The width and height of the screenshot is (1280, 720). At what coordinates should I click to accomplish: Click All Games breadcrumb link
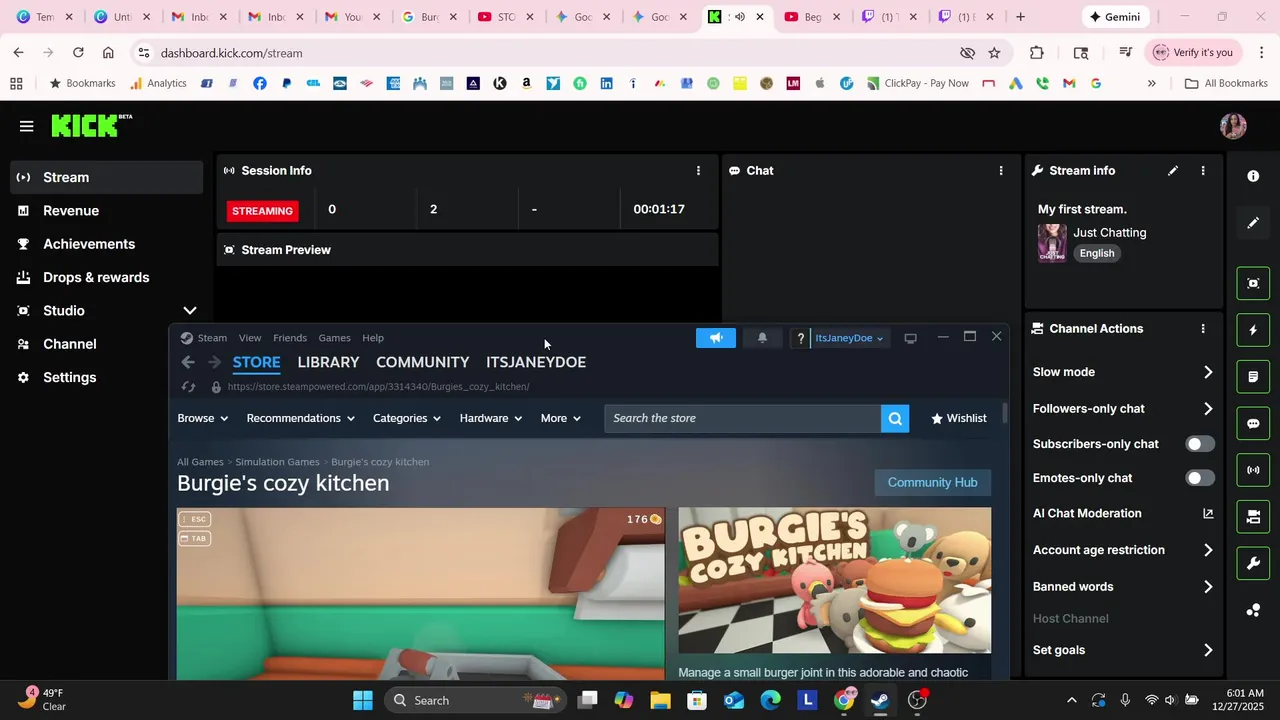pyautogui.click(x=200, y=462)
